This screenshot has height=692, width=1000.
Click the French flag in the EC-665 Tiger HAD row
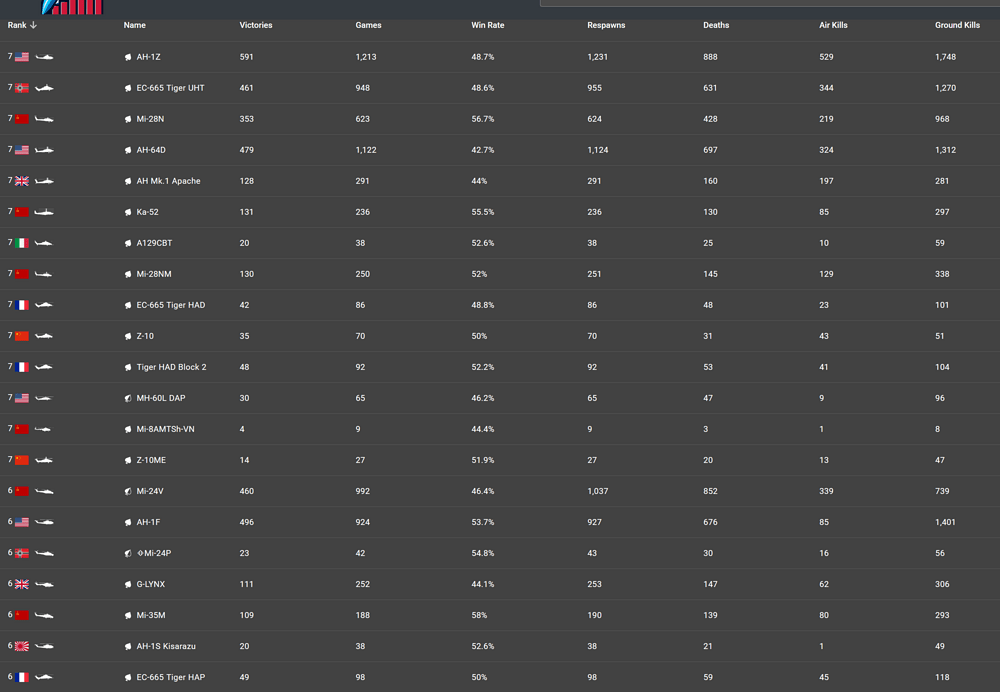point(22,305)
